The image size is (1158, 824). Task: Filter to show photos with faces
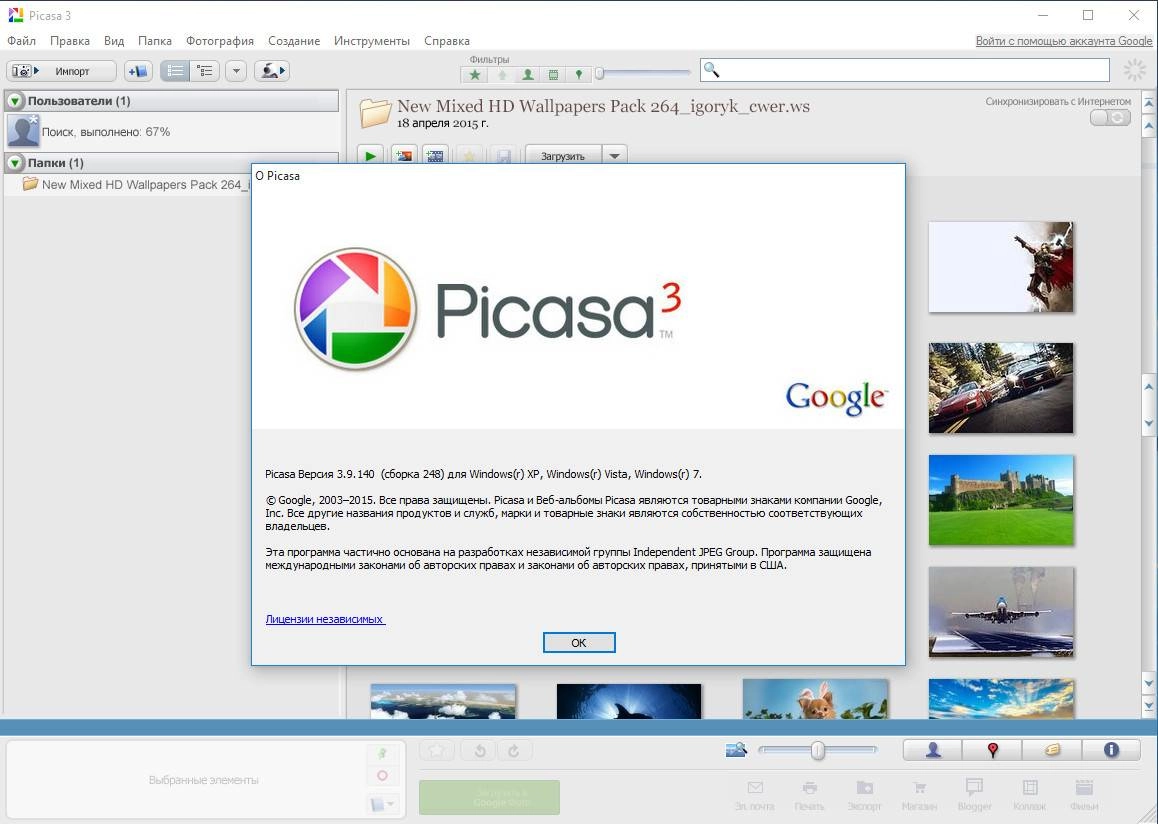click(x=527, y=75)
